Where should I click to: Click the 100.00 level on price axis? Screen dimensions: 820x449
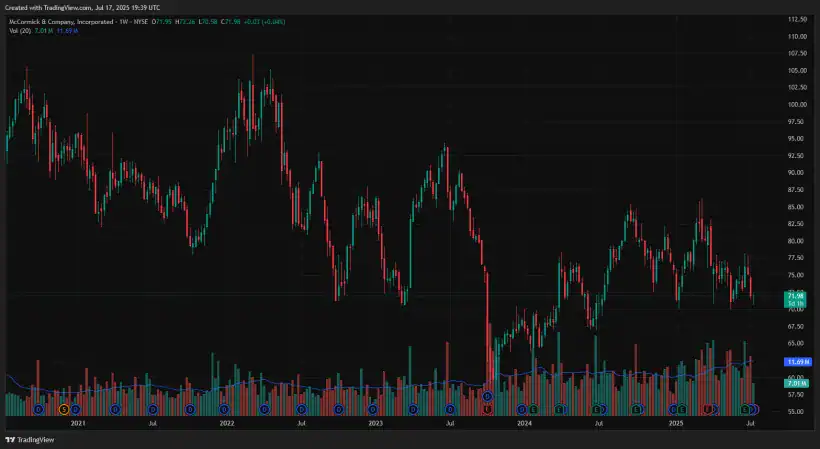797,105
